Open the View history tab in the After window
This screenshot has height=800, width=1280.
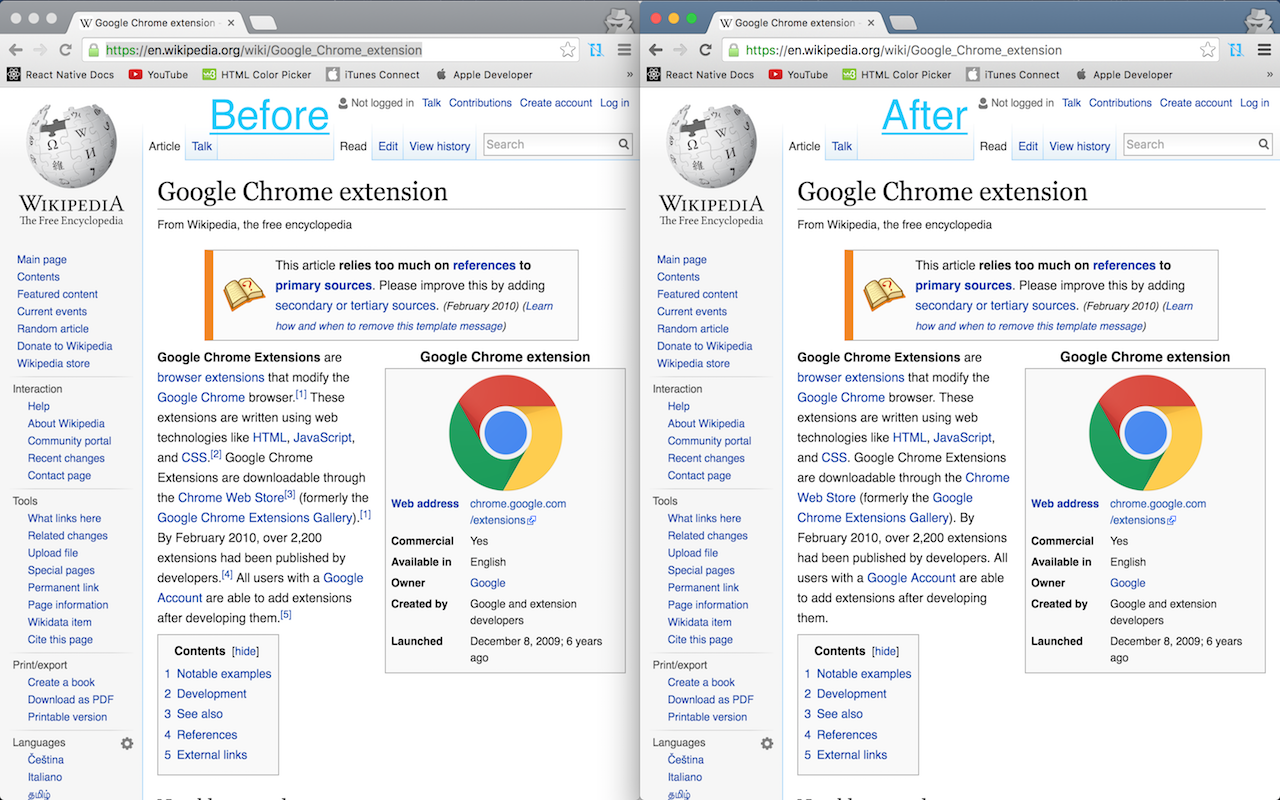1079,146
